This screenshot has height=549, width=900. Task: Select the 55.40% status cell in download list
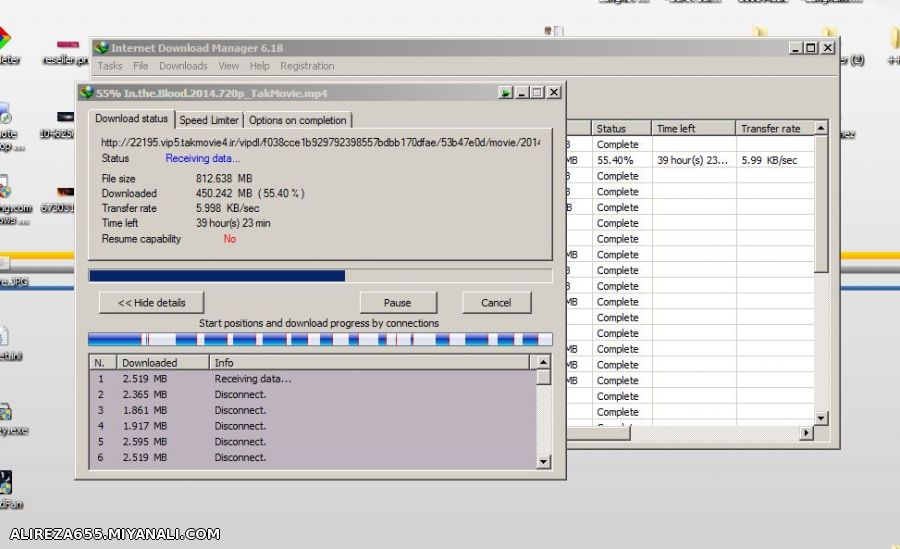tap(621, 160)
